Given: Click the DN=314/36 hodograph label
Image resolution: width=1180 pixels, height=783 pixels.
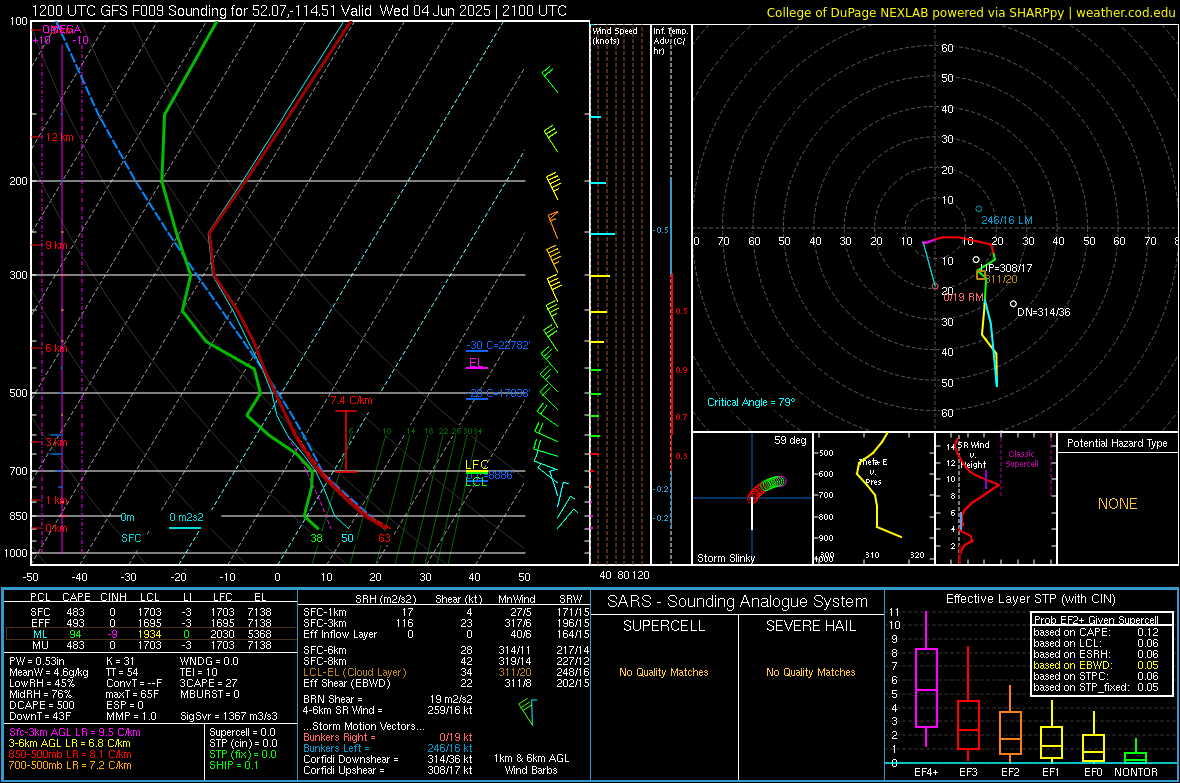Looking at the screenshot, I should (1043, 312).
